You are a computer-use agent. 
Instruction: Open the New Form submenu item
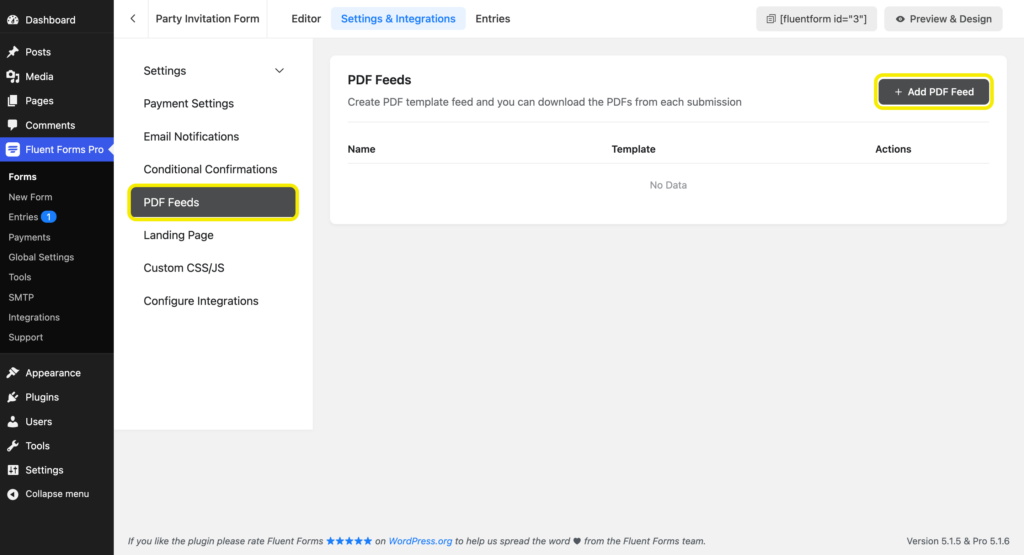tap(30, 197)
